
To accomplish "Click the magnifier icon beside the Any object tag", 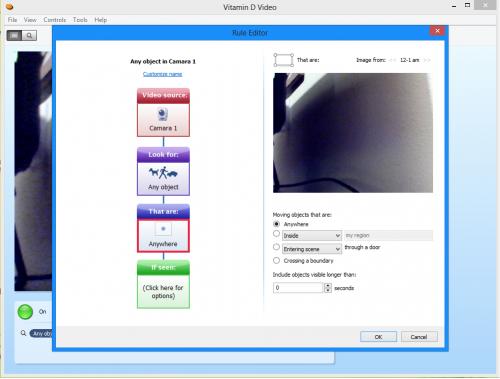I will (x=23, y=333).
